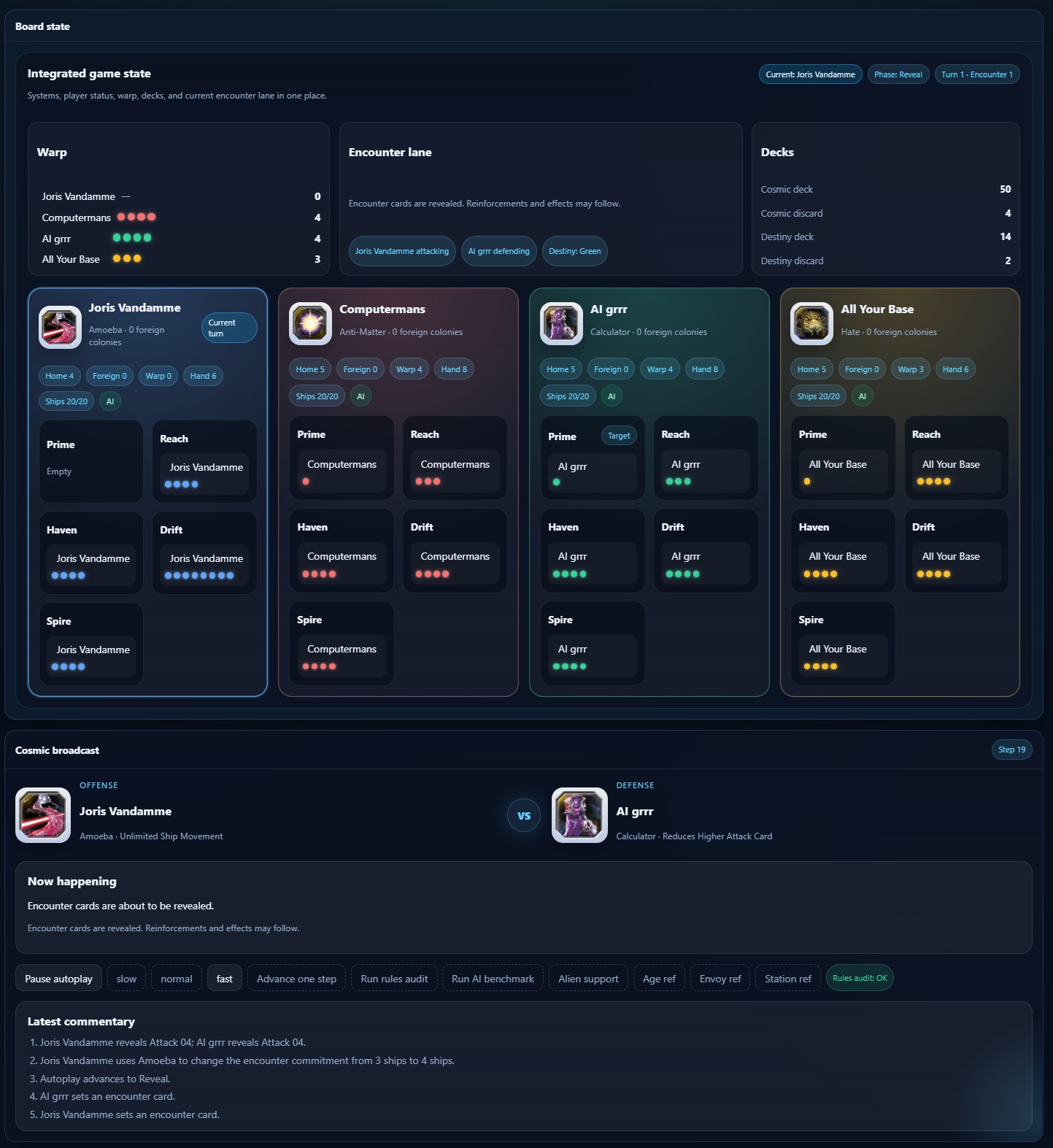Set autoplay speed to slow

click(x=126, y=979)
